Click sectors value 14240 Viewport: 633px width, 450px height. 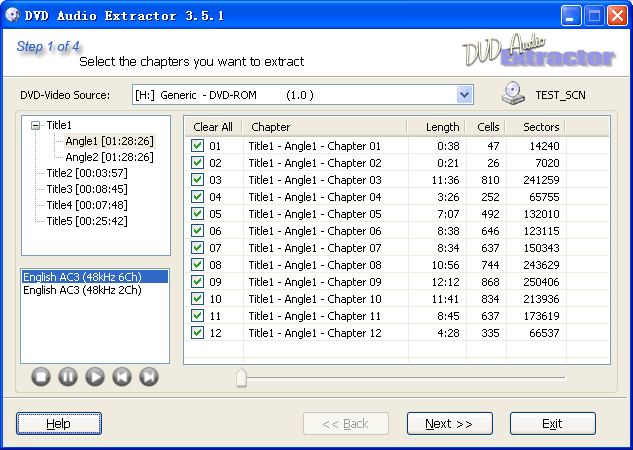tap(545, 146)
